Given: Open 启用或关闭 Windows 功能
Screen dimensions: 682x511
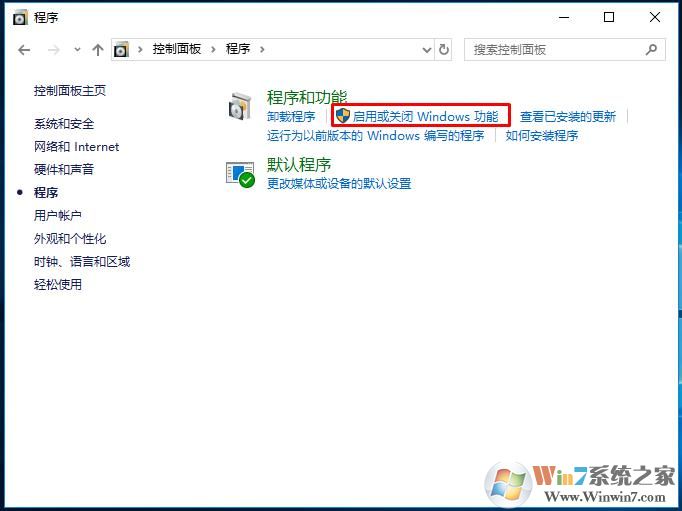Looking at the screenshot, I should pyautogui.click(x=425, y=117).
